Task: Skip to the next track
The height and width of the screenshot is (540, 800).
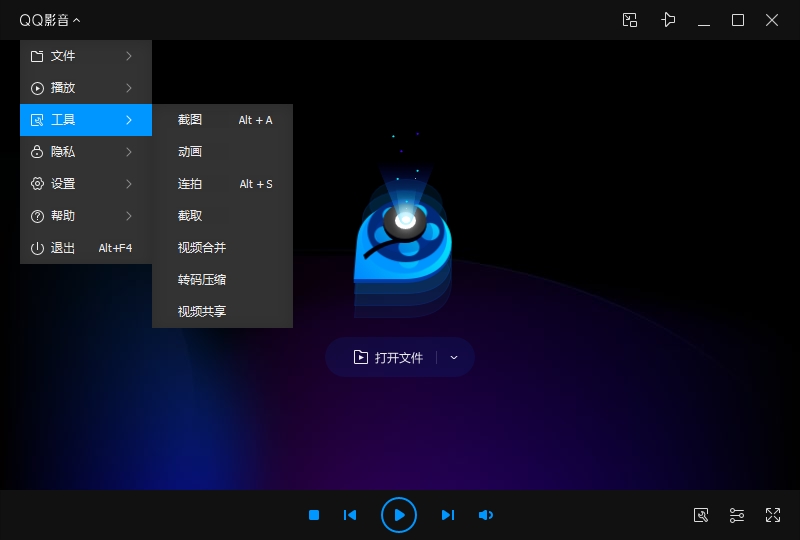Action: pyautogui.click(x=447, y=515)
